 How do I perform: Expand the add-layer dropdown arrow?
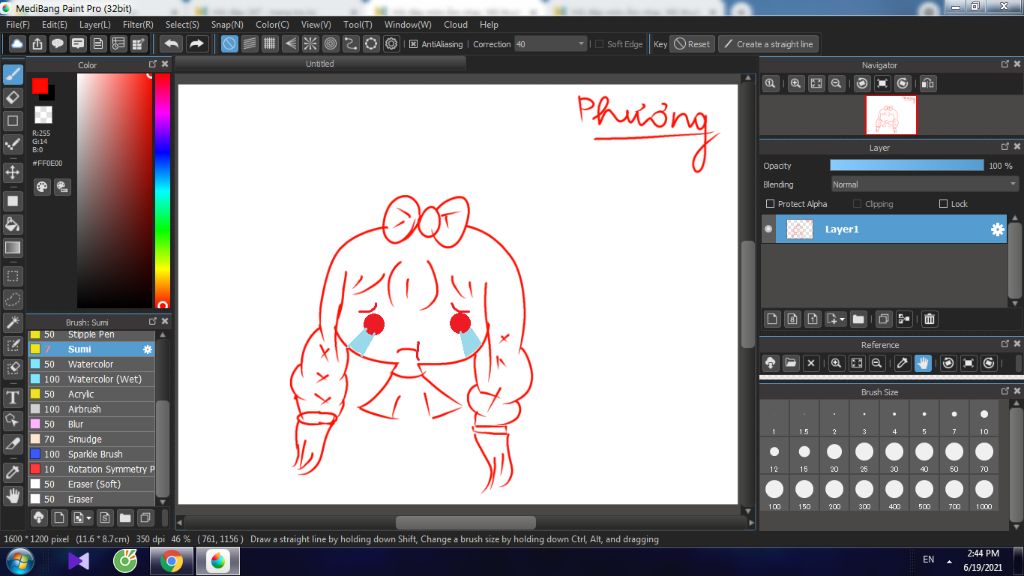[x=842, y=319]
